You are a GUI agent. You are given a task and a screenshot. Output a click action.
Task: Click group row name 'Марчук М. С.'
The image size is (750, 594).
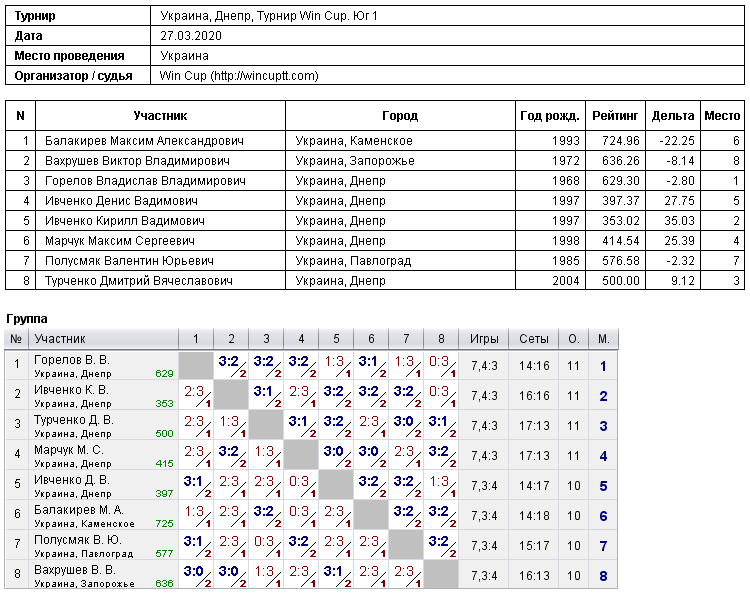[x=69, y=450]
